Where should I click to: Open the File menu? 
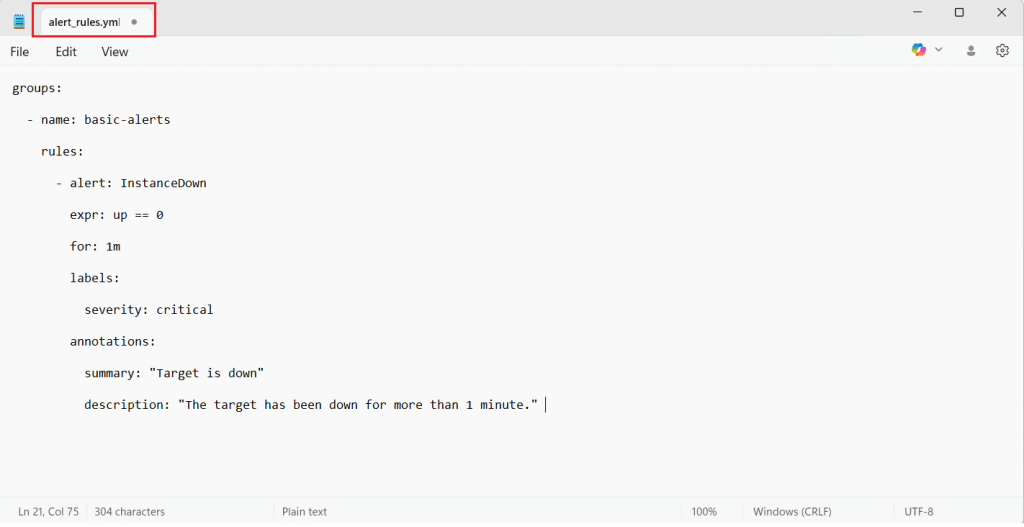click(x=19, y=52)
